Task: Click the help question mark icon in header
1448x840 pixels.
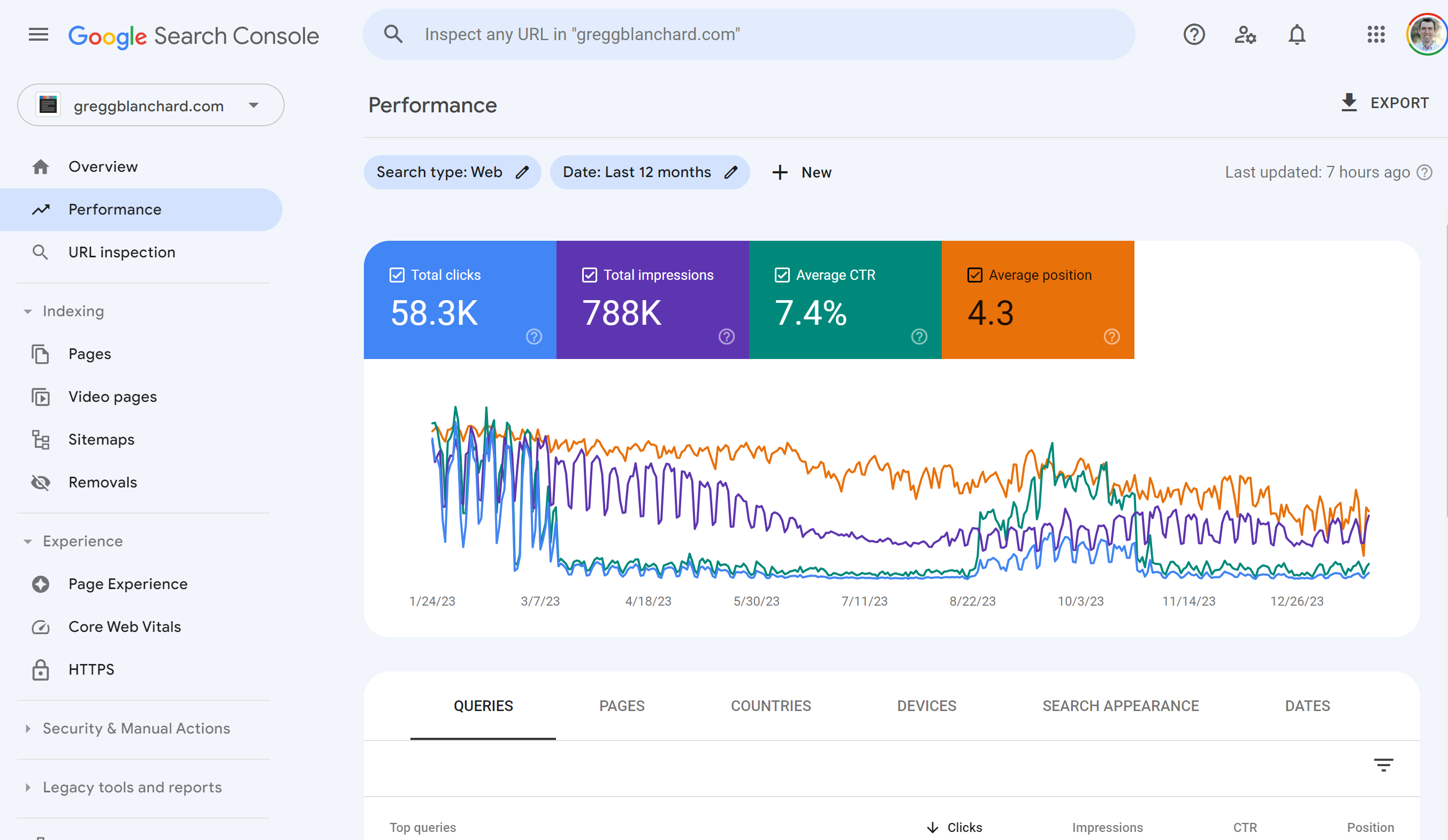Action: 1193,35
